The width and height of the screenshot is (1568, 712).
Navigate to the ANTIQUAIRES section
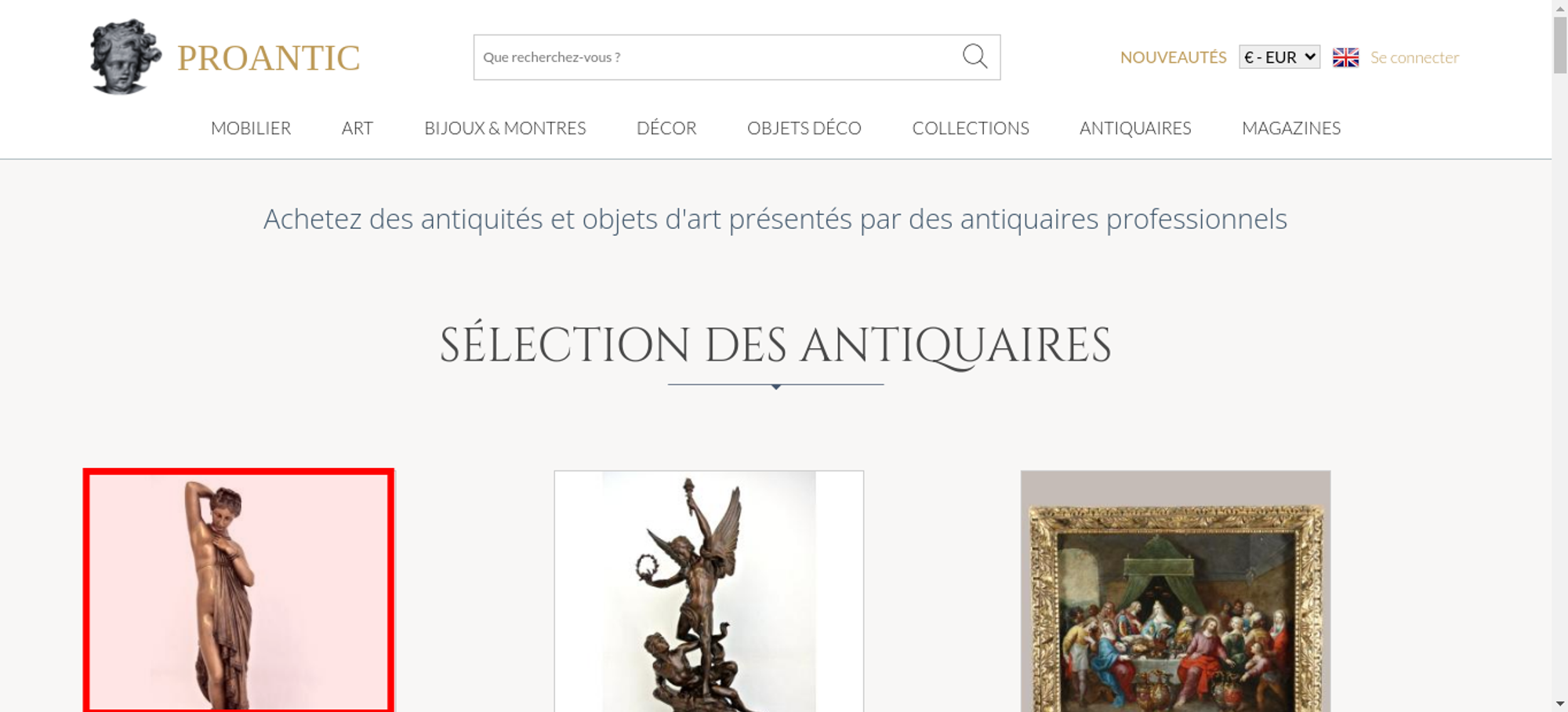click(1135, 128)
